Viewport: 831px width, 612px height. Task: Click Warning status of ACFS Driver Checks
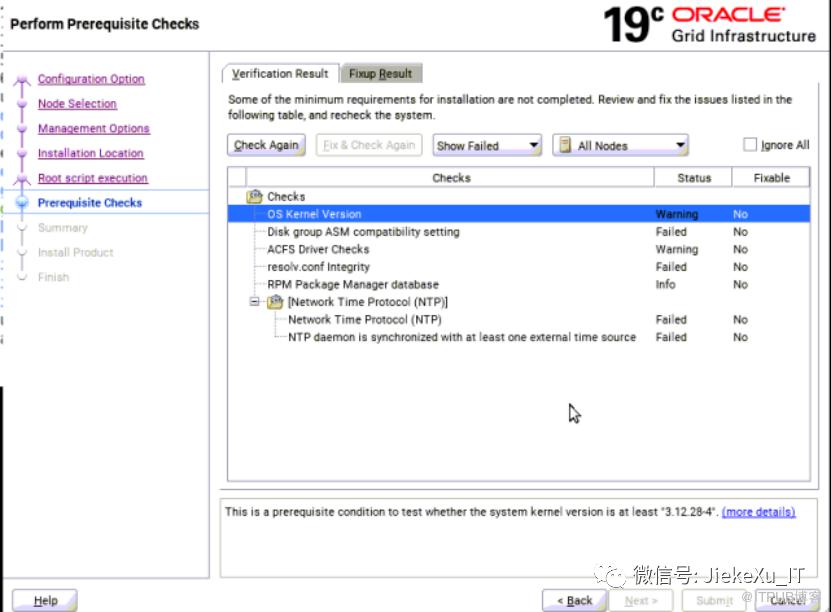(677, 249)
